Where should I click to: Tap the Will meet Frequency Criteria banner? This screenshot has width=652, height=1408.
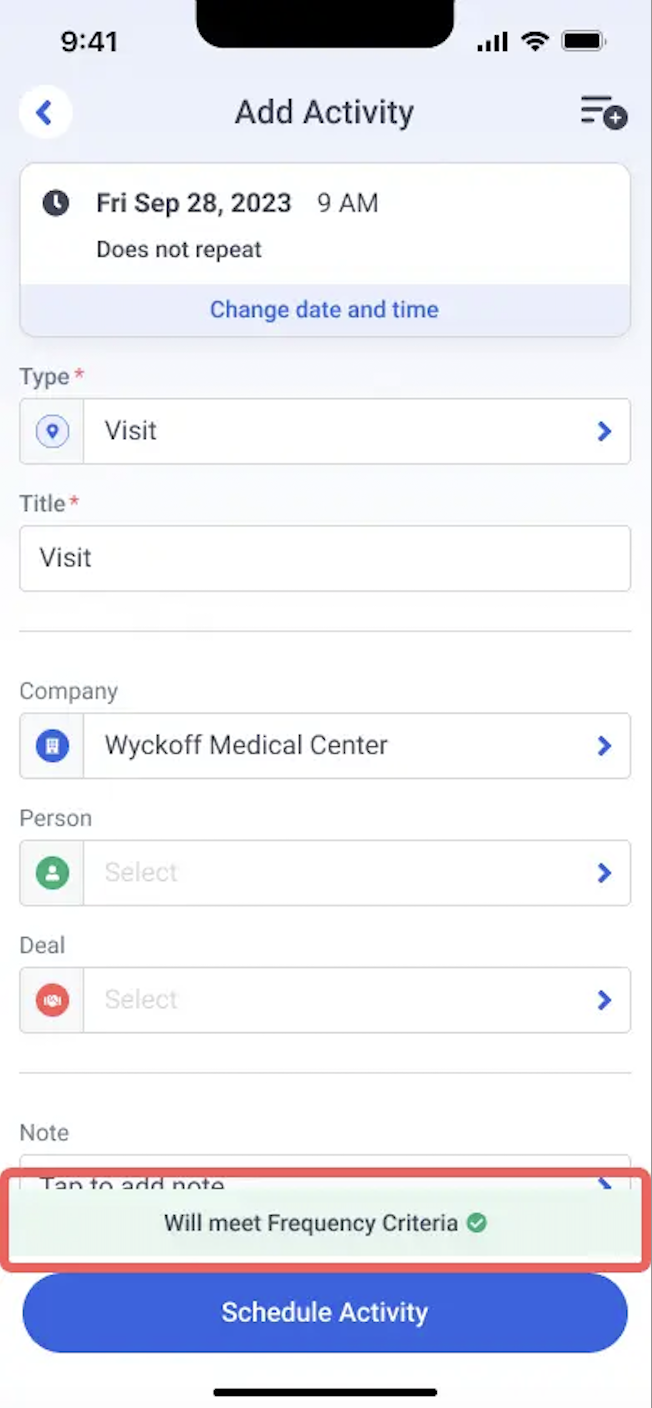point(325,1222)
